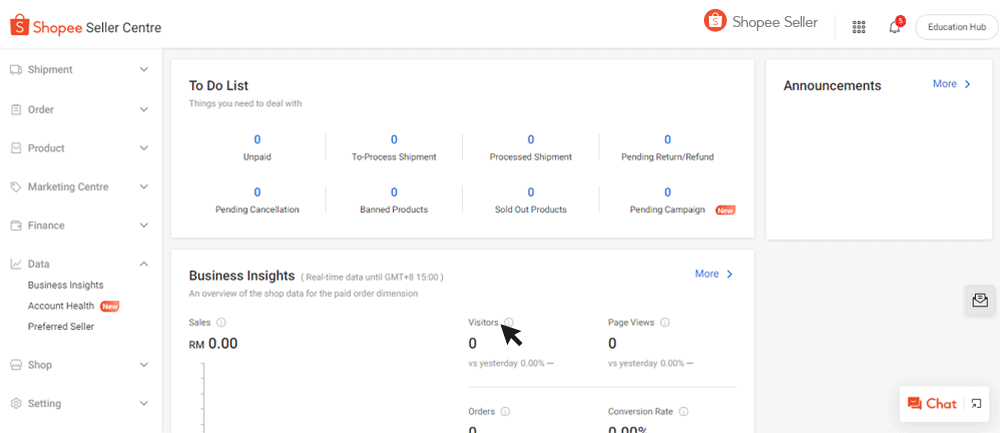The width and height of the screenshot is (1000, 433).
Task: Click More link in Announcements
Action: coord(951,84)
